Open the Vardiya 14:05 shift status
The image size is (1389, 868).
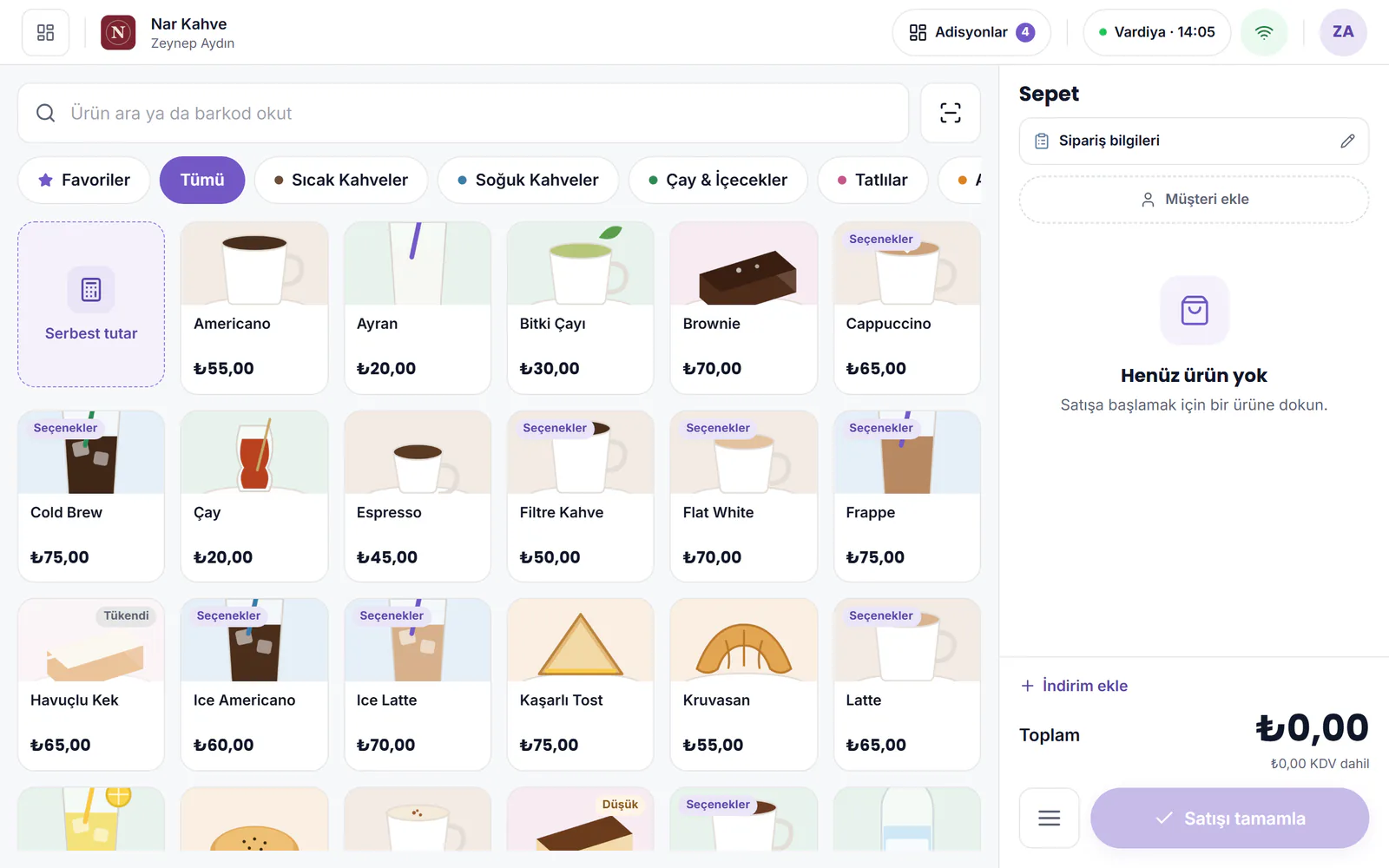coord(1156,32)
